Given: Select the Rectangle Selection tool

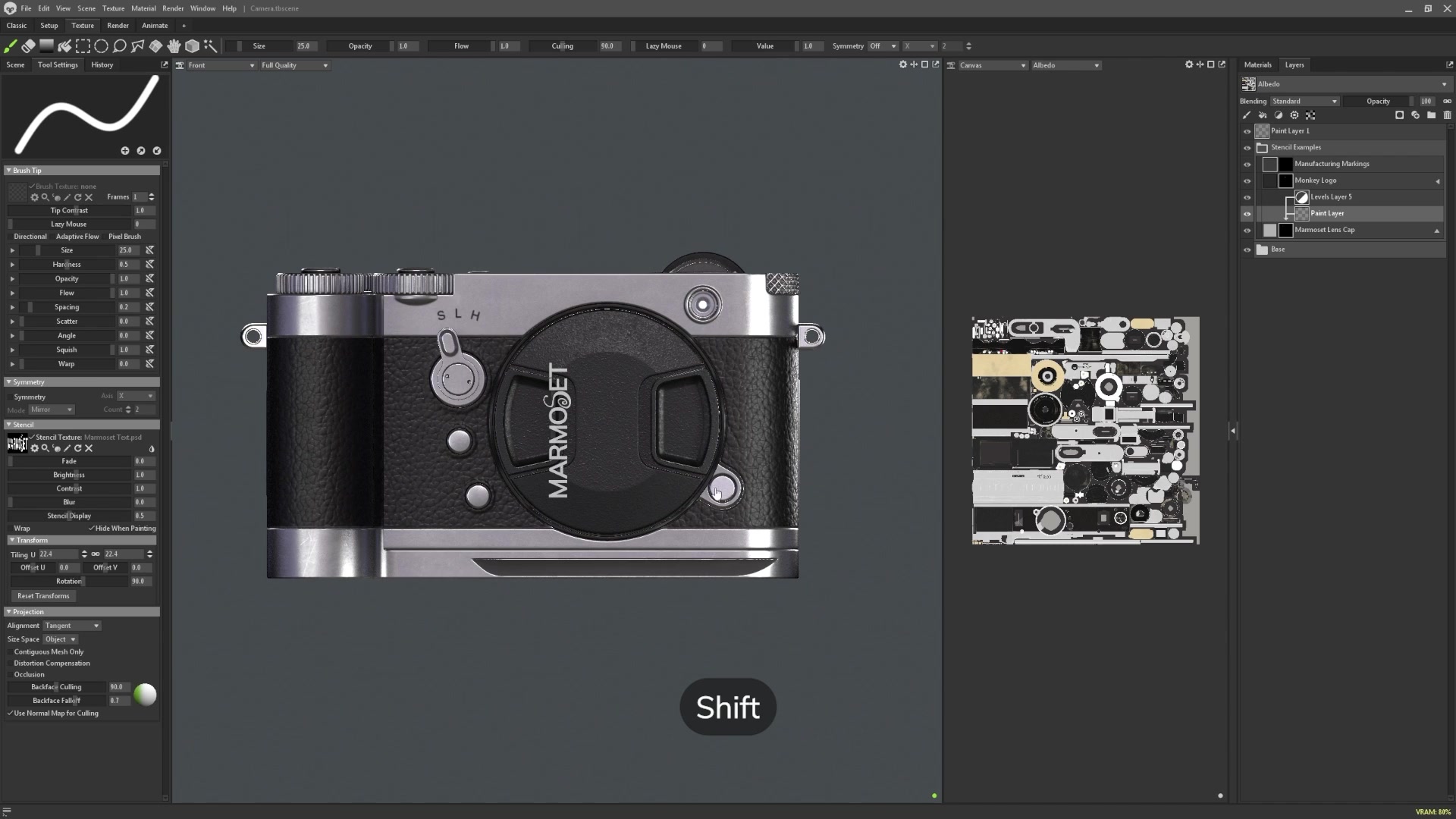Looking at the screenshot, I should coord(83,46).
